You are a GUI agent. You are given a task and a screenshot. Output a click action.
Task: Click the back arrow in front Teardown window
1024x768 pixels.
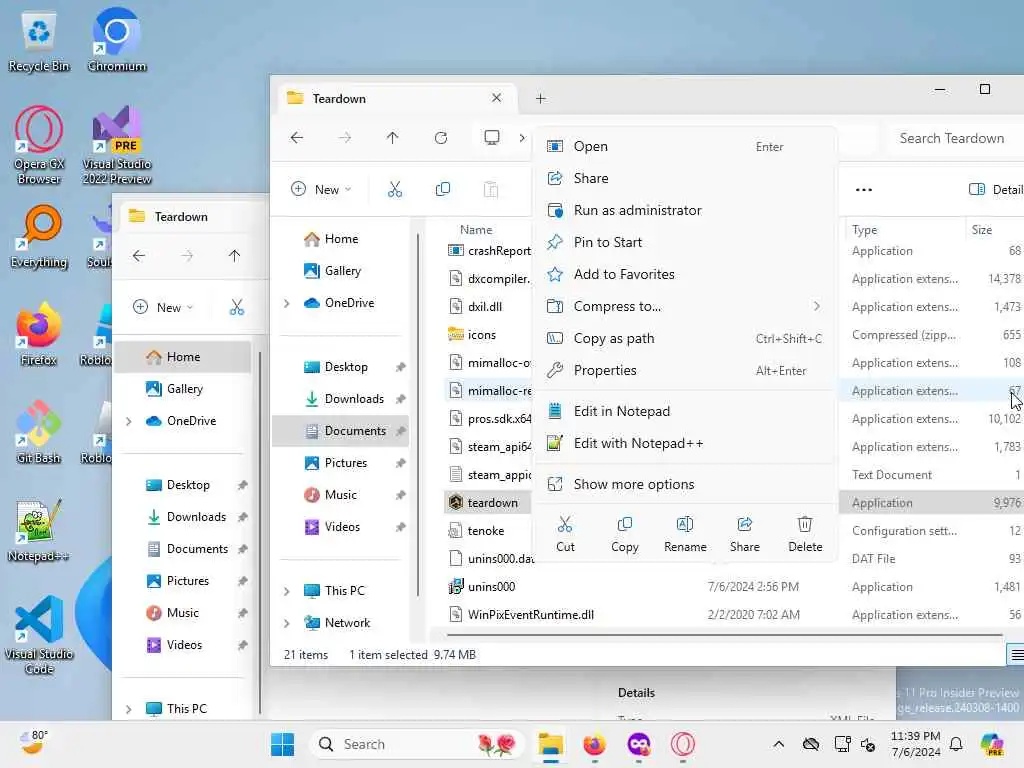click(x=296, y=138)
